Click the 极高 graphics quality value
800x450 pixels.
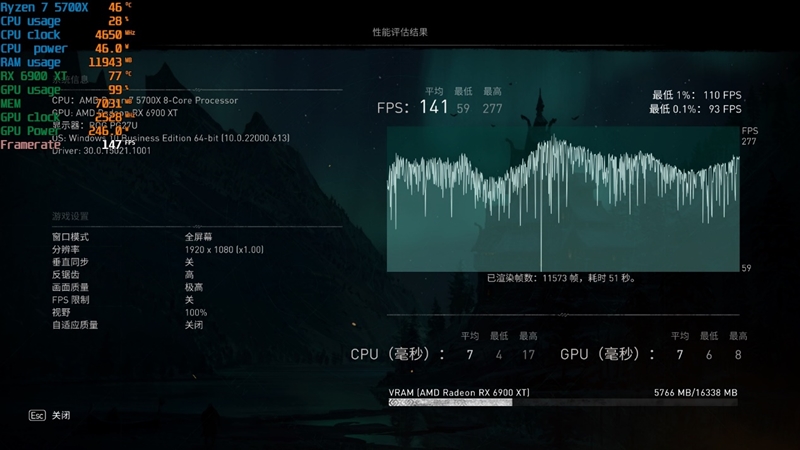(194, 287)
